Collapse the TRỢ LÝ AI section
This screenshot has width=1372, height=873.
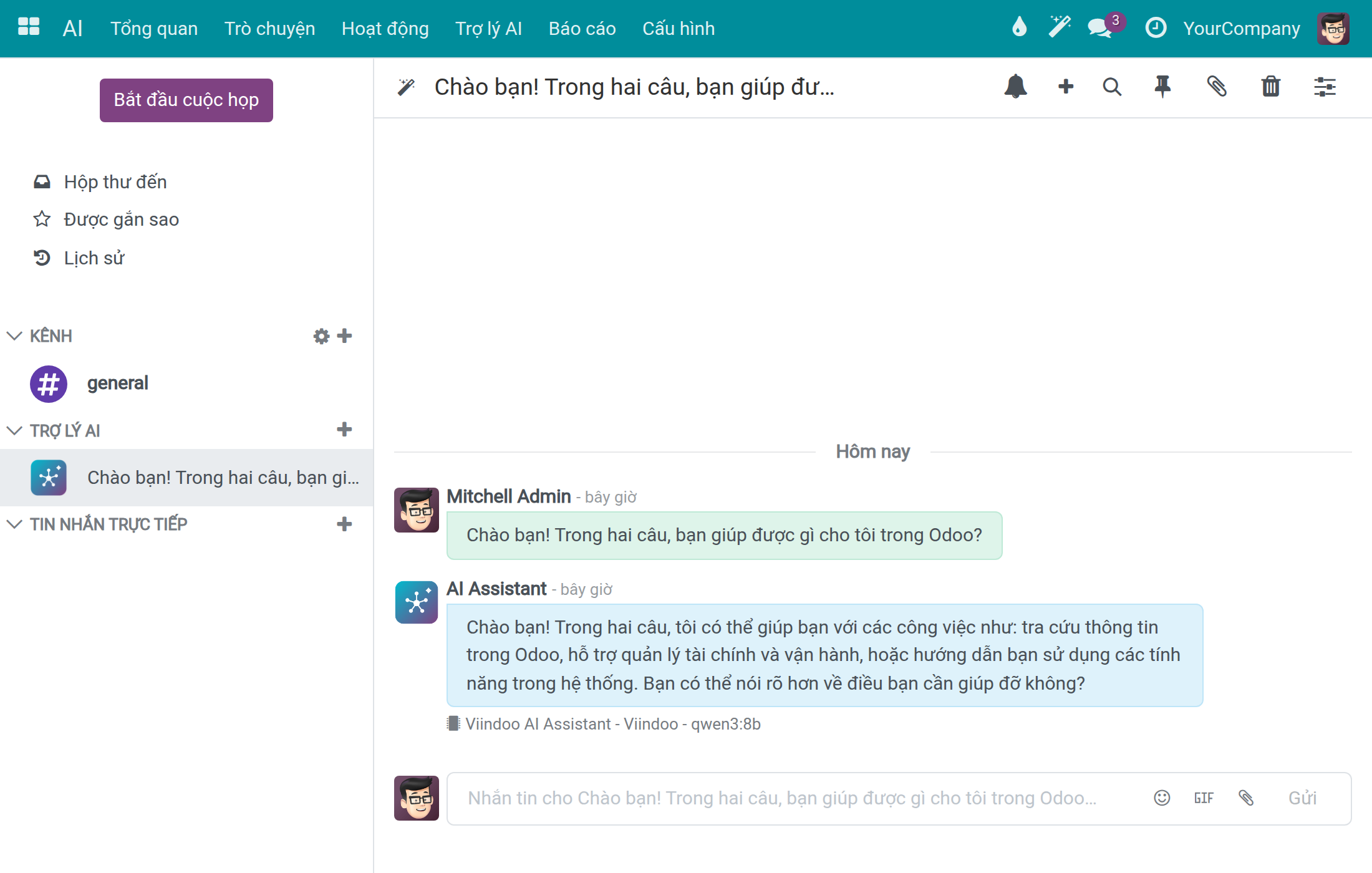[x=14, y=430]
